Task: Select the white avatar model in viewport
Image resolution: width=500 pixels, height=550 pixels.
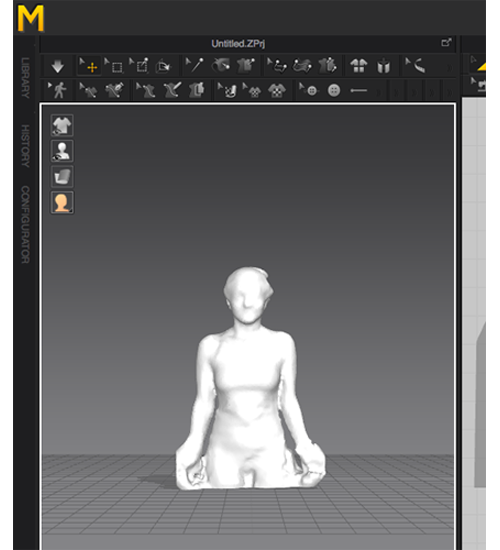Action: pyautogui.click(x=250, y=379)
